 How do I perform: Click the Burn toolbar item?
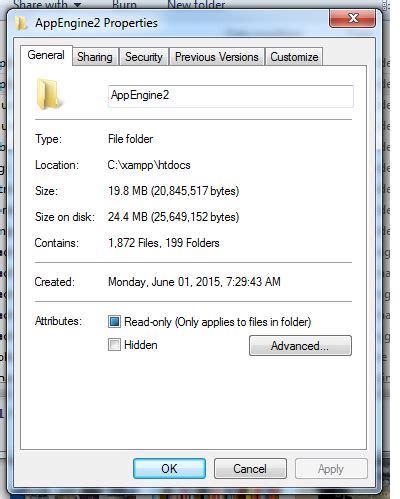(x=124, y=5)
